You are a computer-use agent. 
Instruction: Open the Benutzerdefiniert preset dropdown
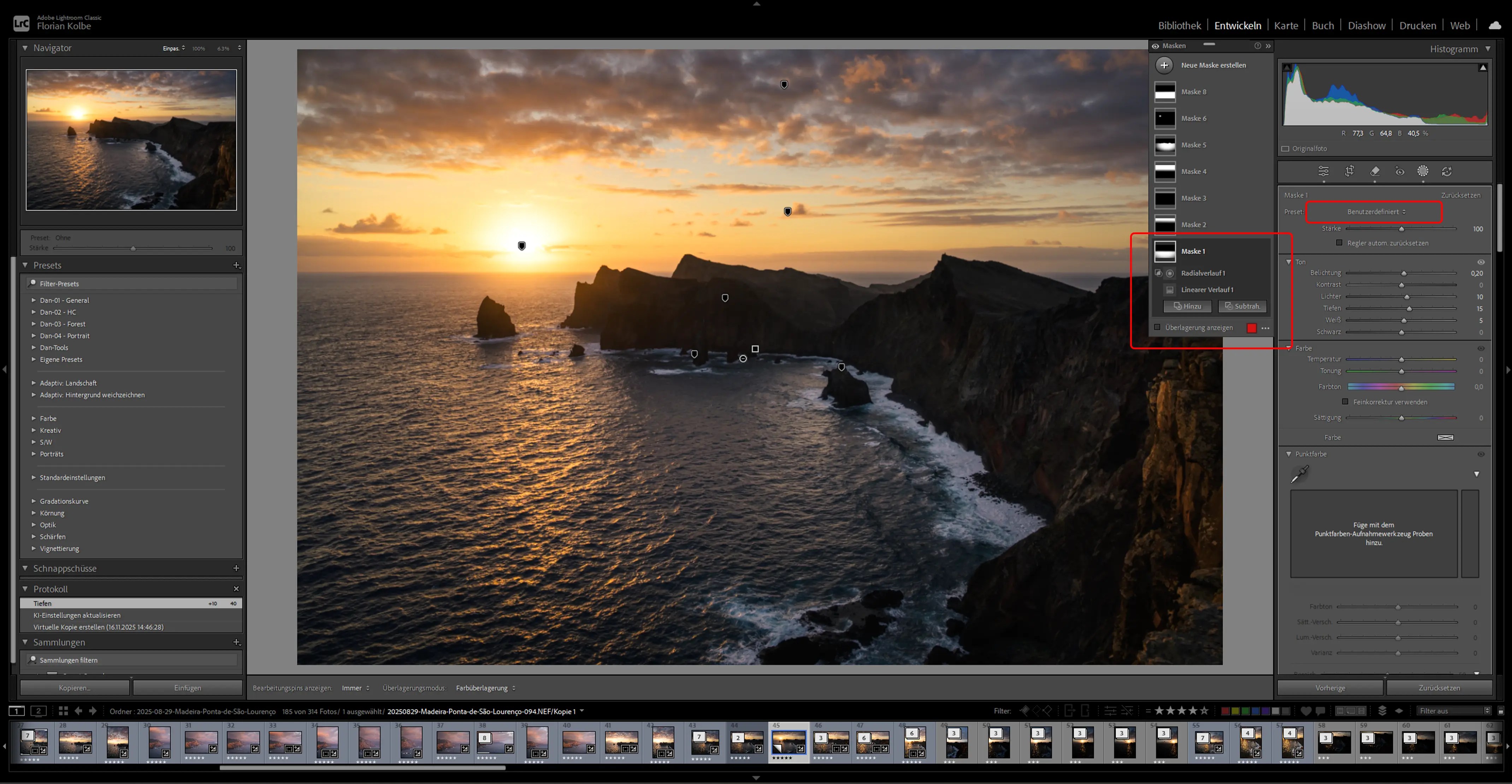coord(1376,212)
